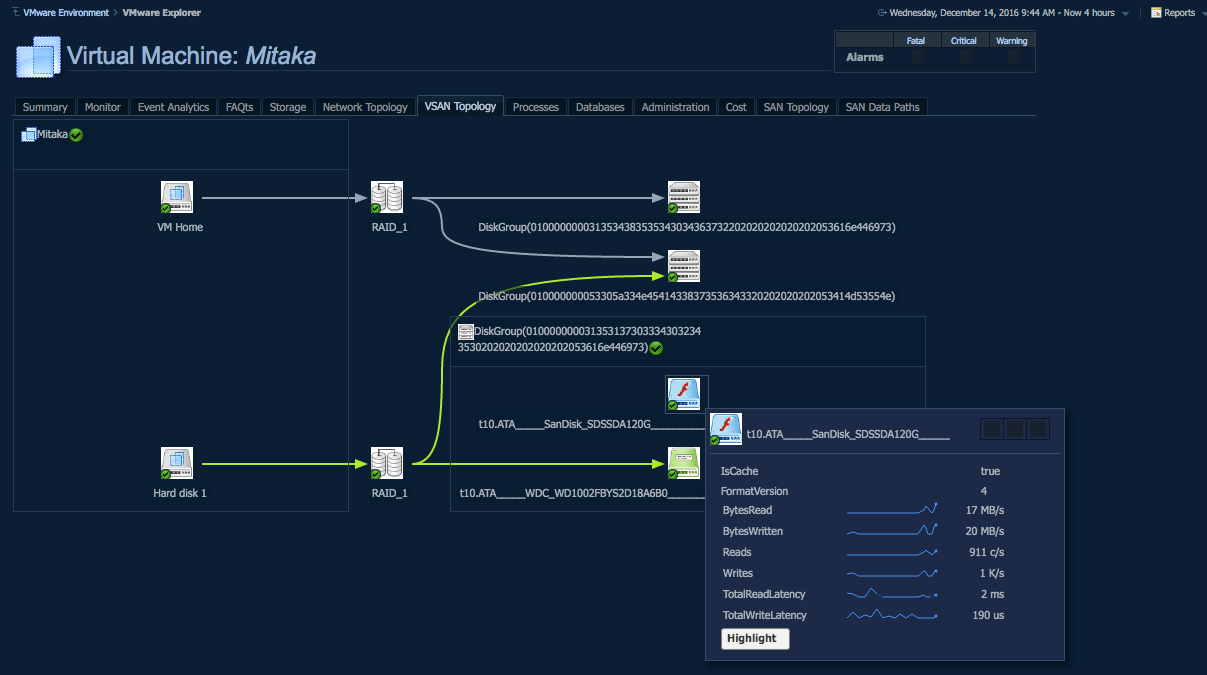Go to the Administration tab
The height and width of the screenshot is (675, 1207).
[x=676, y=107]
